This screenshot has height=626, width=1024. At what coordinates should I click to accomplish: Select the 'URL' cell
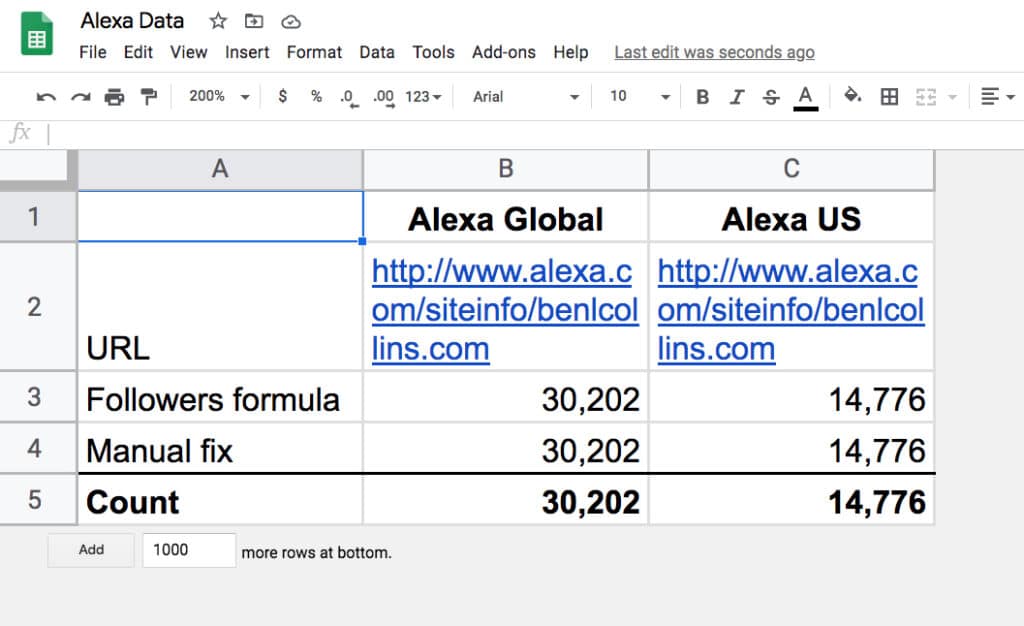[x=220, y=306]
